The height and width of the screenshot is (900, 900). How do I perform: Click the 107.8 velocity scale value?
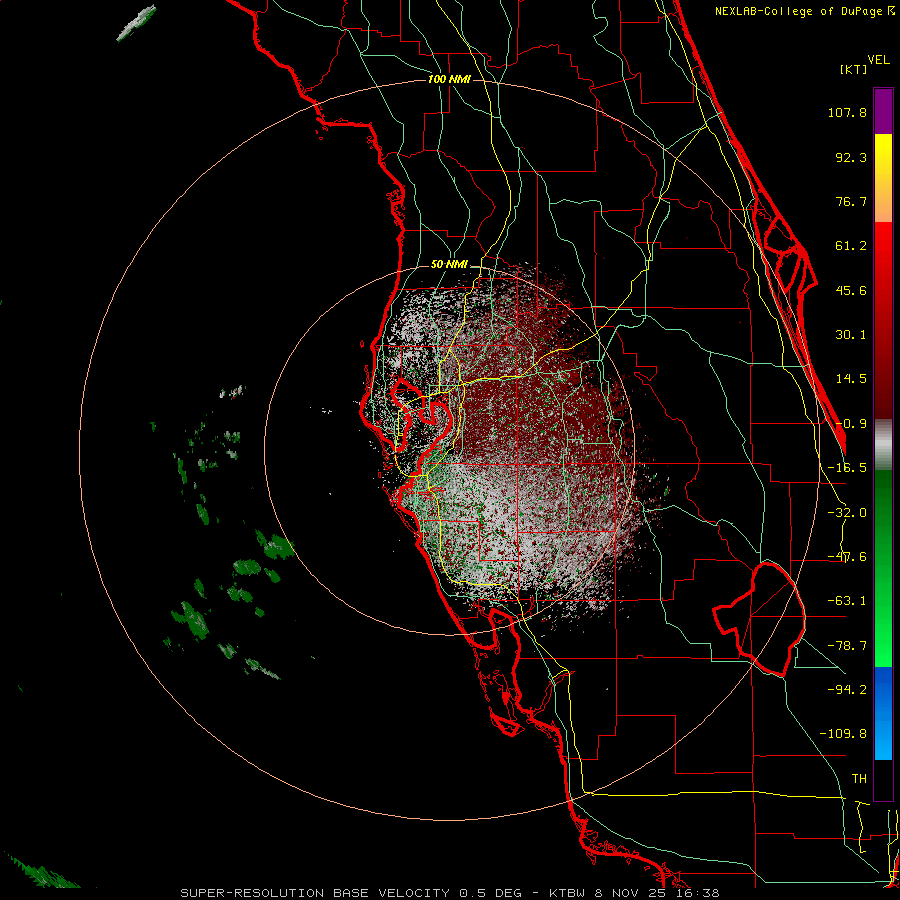847,112
